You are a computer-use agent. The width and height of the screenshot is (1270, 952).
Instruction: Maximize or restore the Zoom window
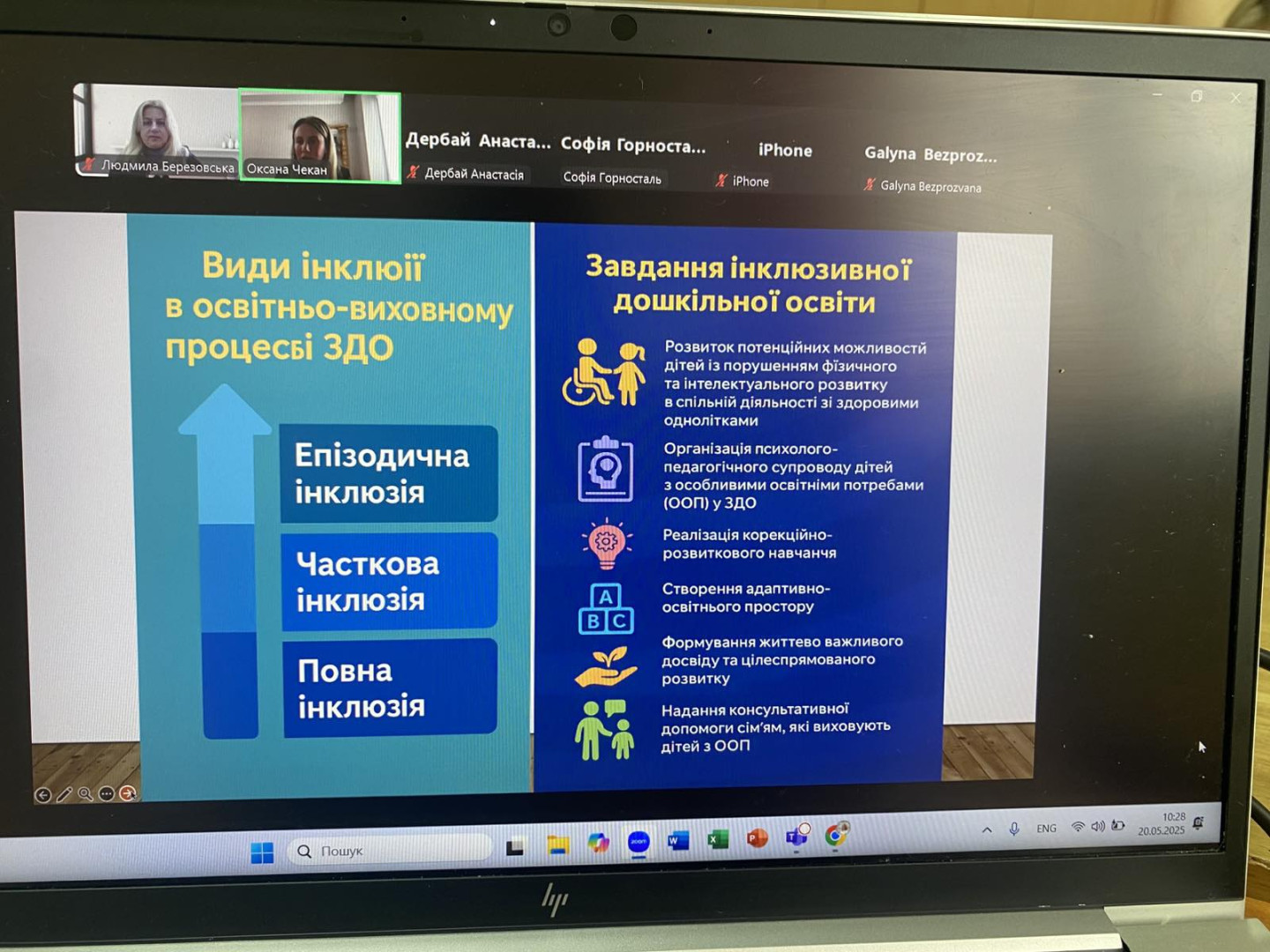click(1197, 96)
